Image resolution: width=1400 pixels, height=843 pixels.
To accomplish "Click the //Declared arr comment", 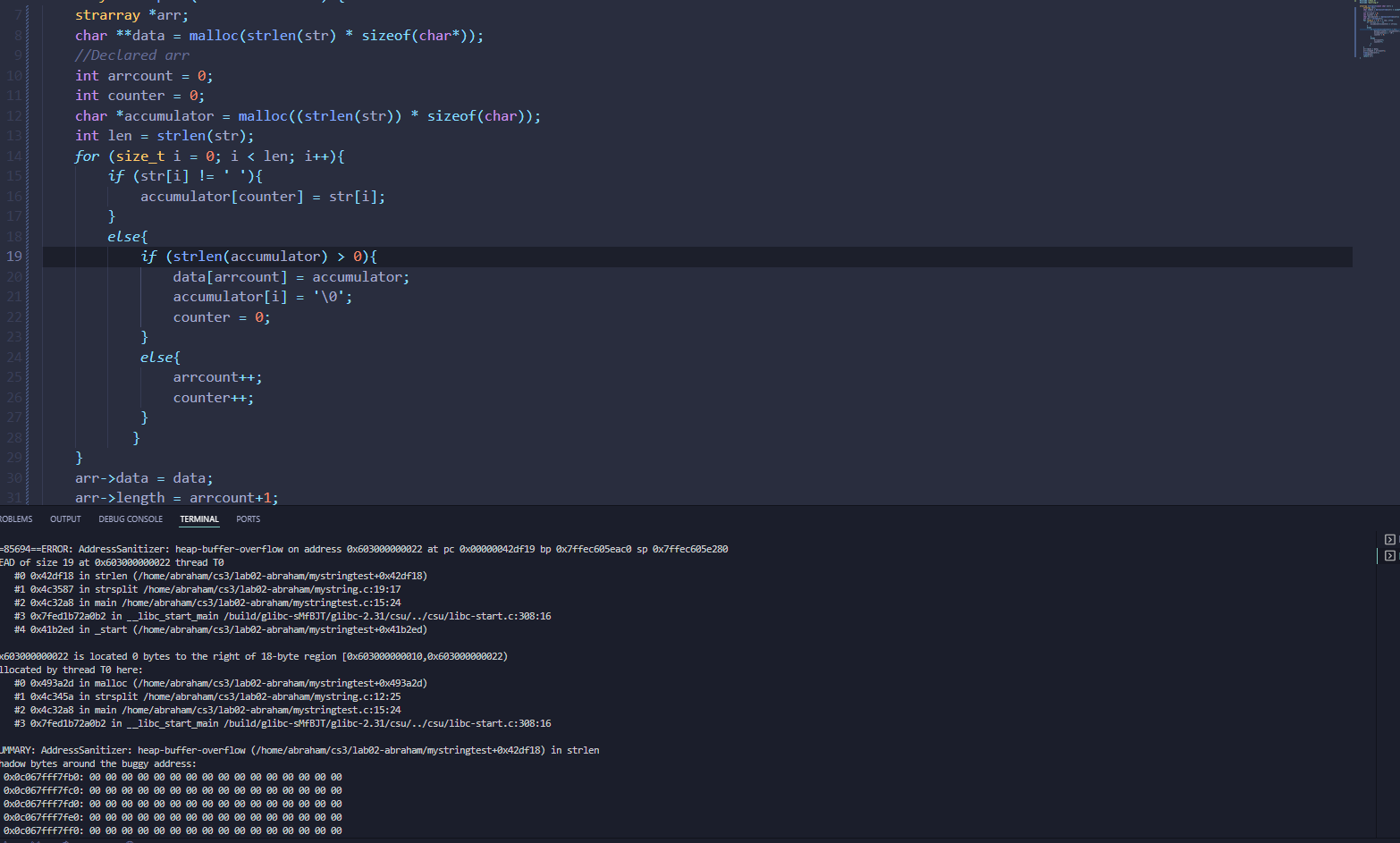I will click(131, 55).
